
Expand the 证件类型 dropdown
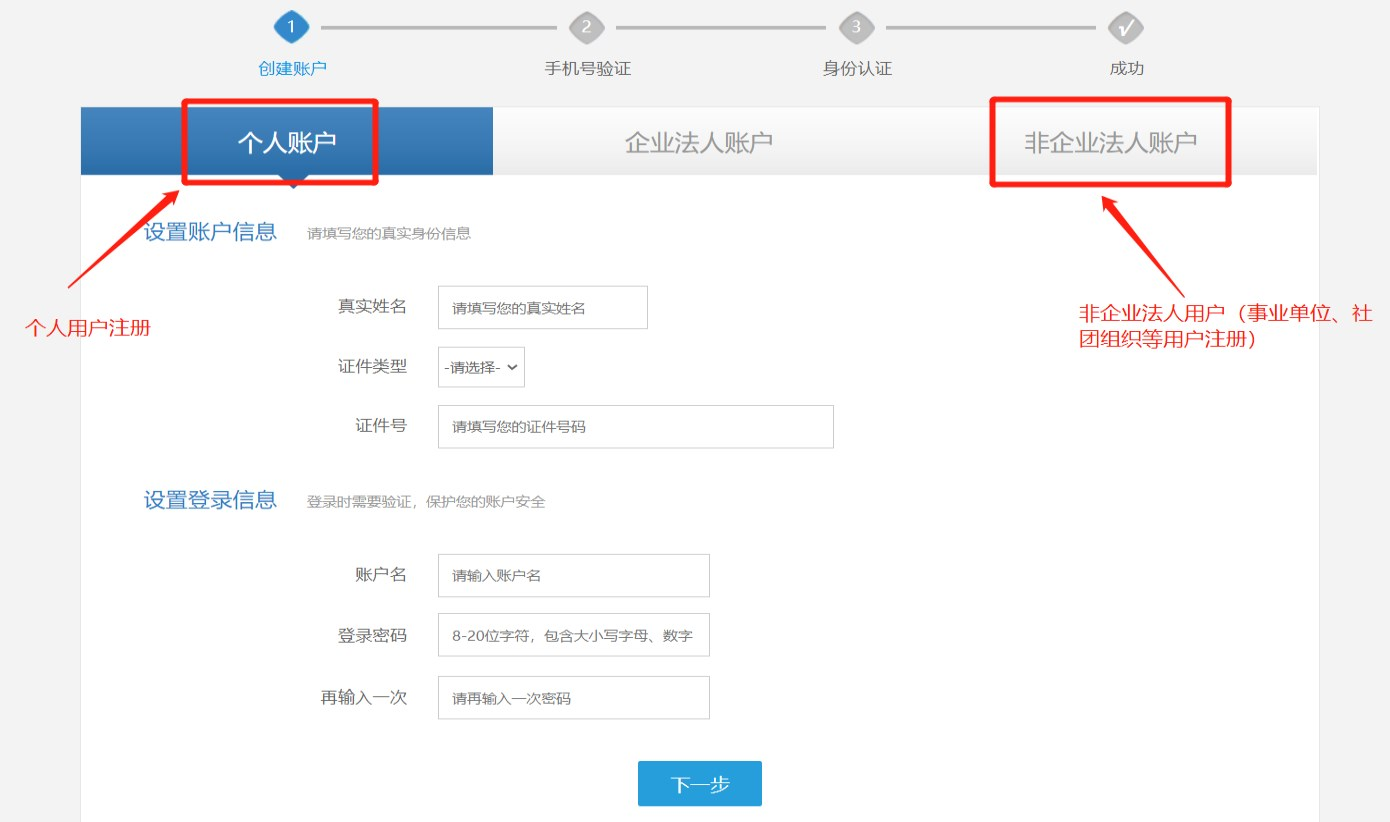pos(481,367)
